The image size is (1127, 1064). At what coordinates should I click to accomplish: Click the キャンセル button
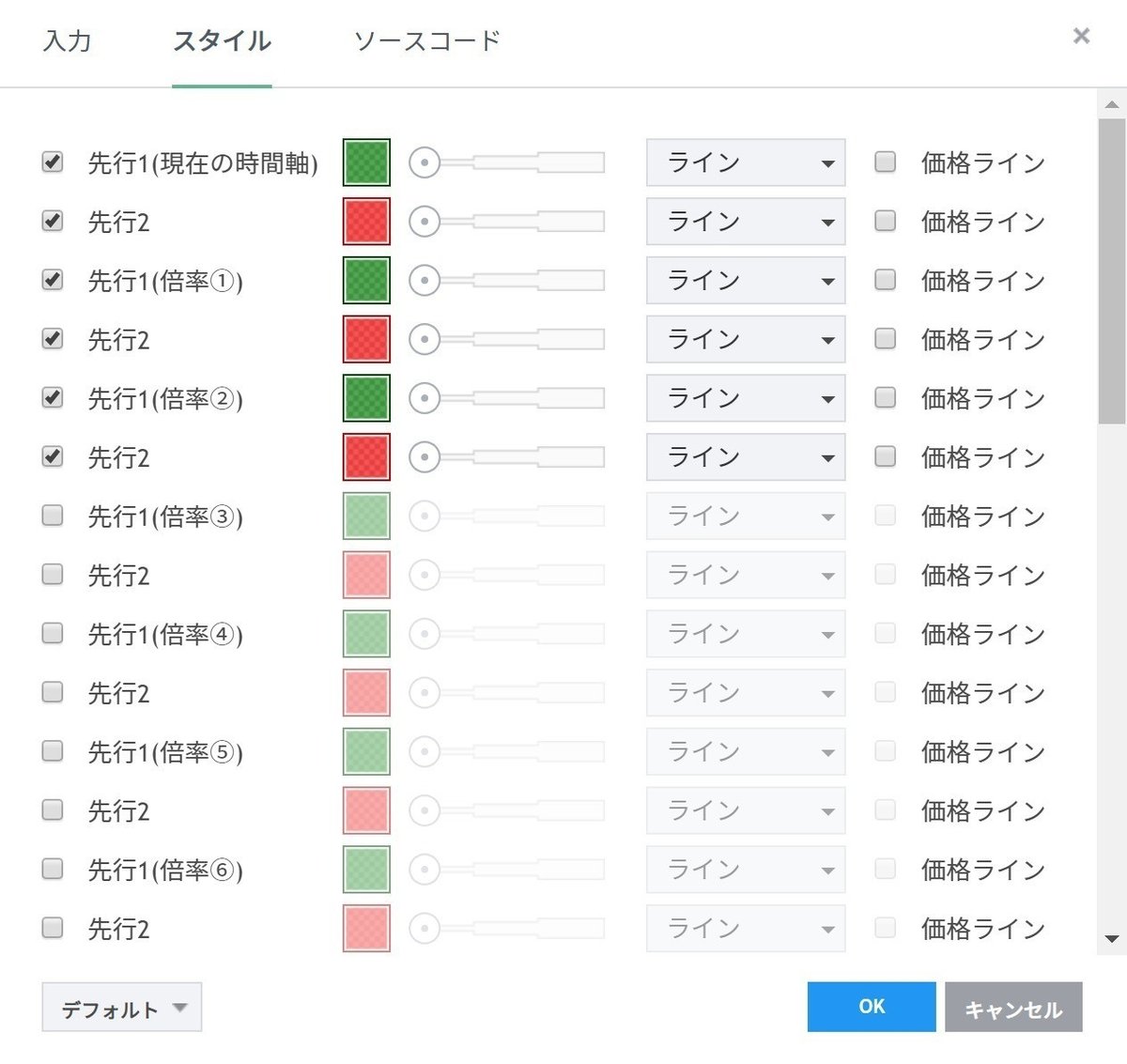click(1013, 1007)
